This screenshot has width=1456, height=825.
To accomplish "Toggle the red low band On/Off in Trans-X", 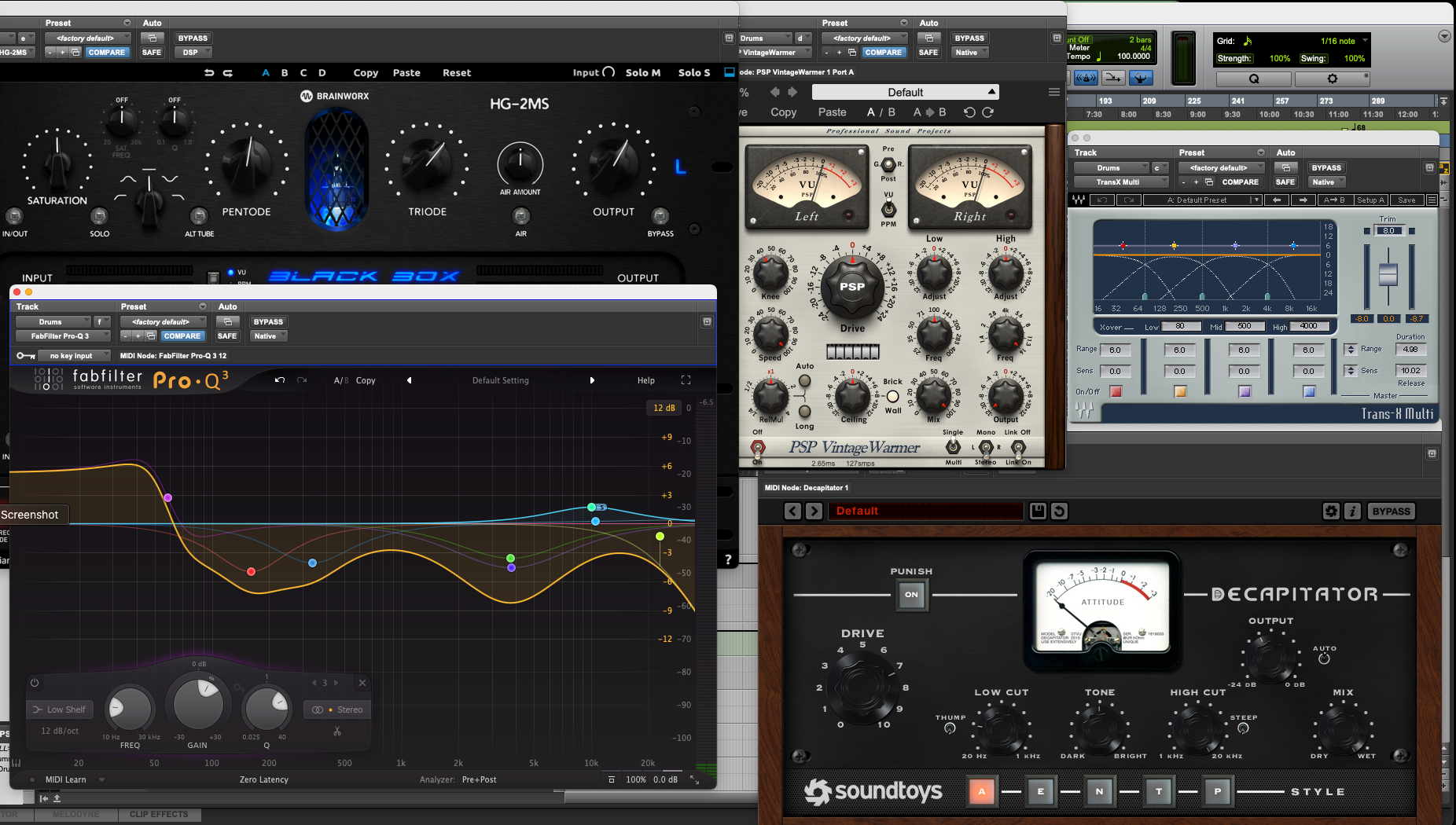I will [x=1116, y=391].
